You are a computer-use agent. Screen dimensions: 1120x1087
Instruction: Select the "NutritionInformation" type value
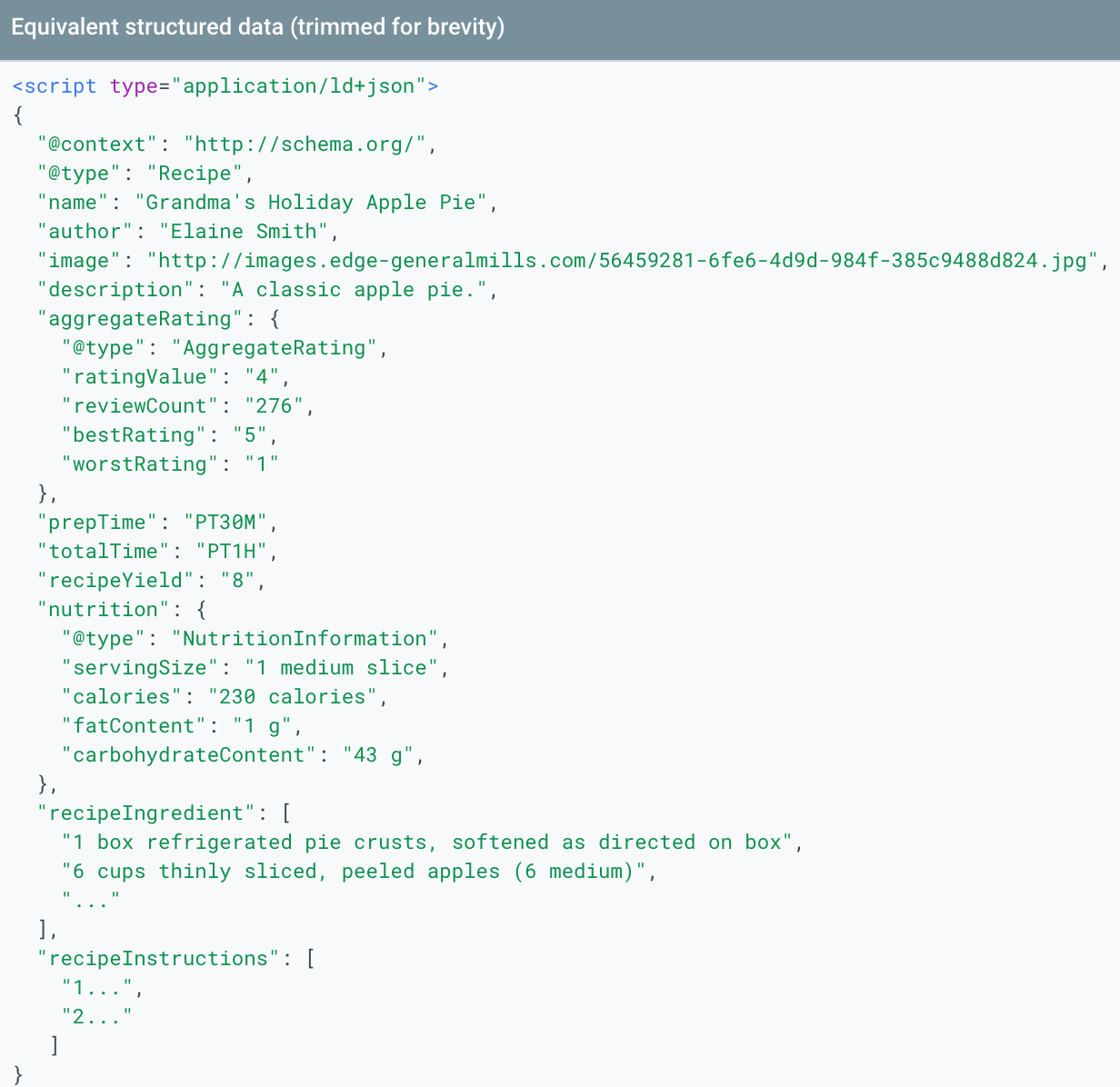[305, 639]
